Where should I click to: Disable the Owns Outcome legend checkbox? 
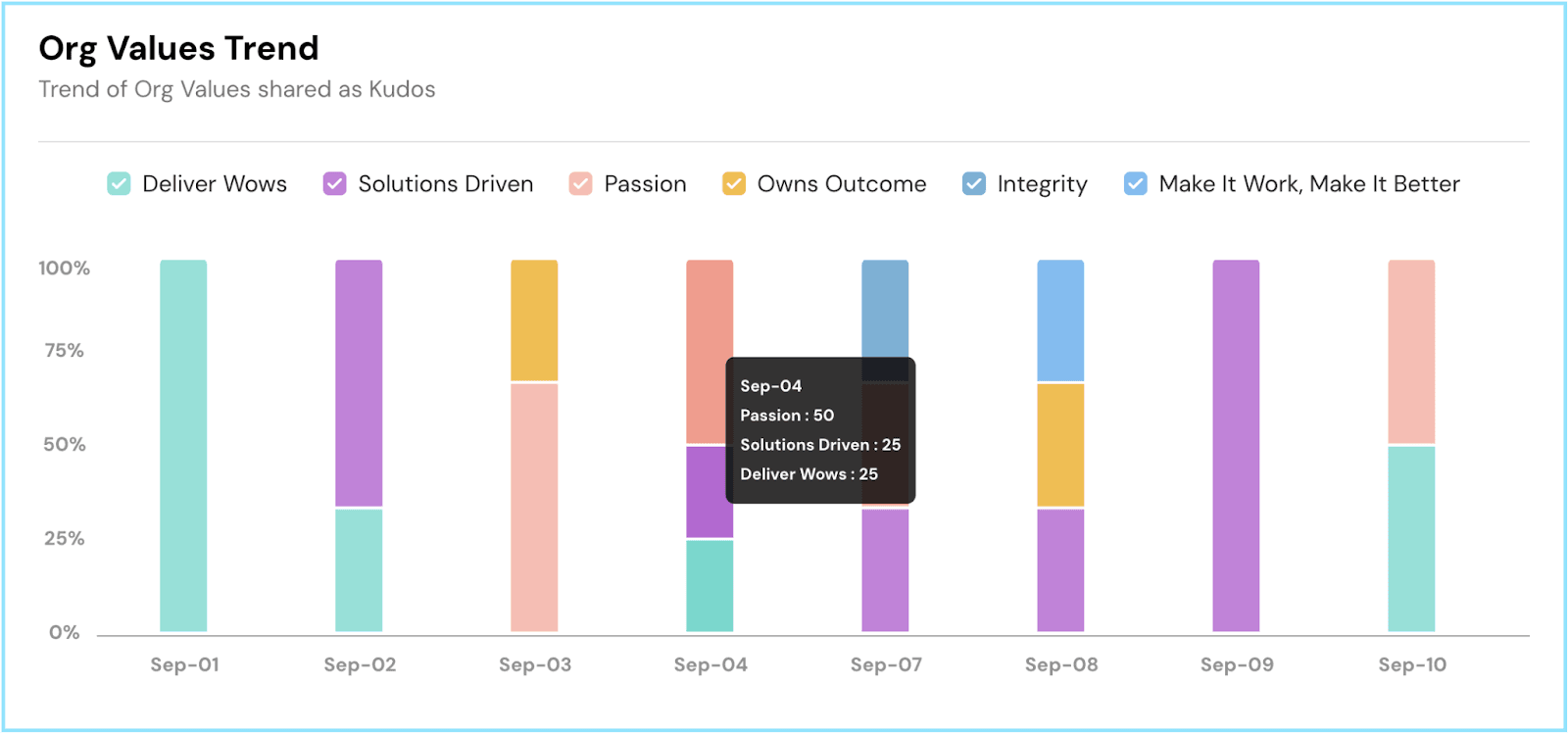(734, 184)
